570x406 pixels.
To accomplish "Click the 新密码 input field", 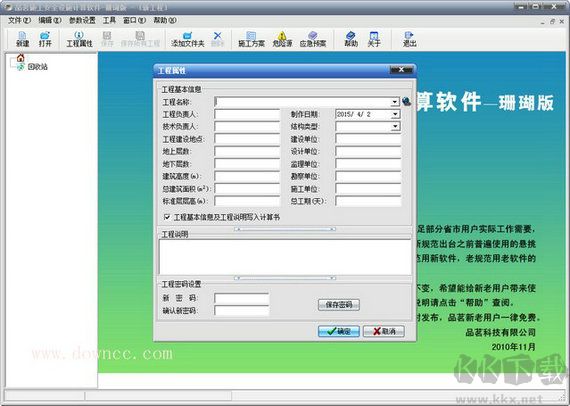I will (x=242, y=298).
